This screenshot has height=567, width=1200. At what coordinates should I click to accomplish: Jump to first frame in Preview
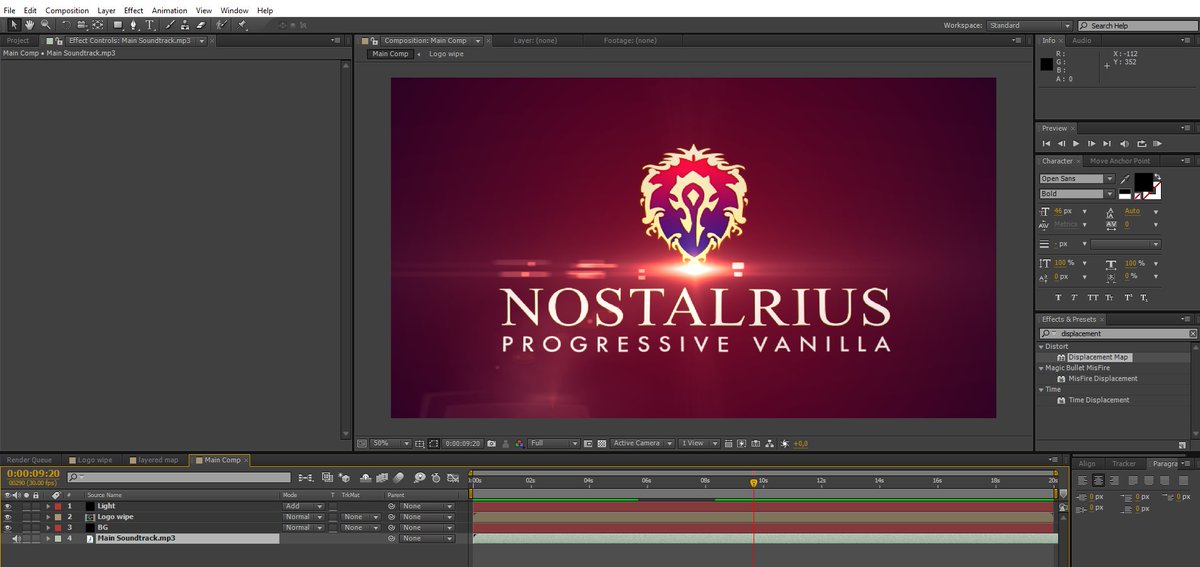click(1046, 144)
